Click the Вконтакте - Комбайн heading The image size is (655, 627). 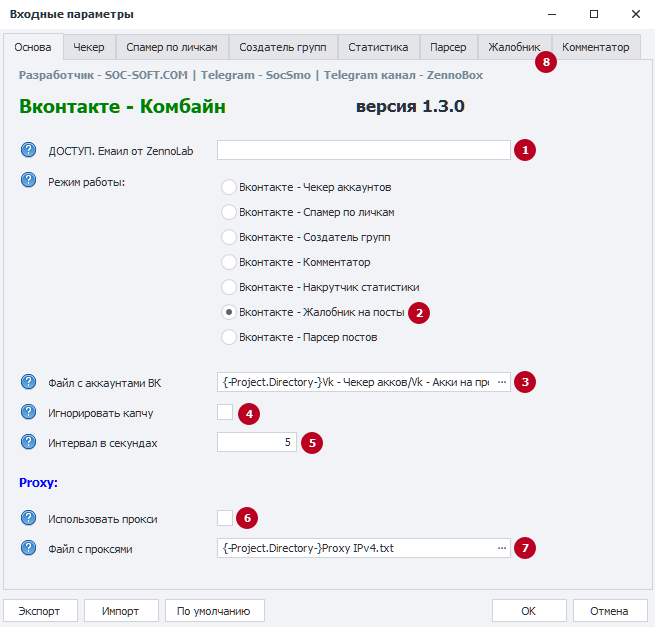tap(122, 107)
